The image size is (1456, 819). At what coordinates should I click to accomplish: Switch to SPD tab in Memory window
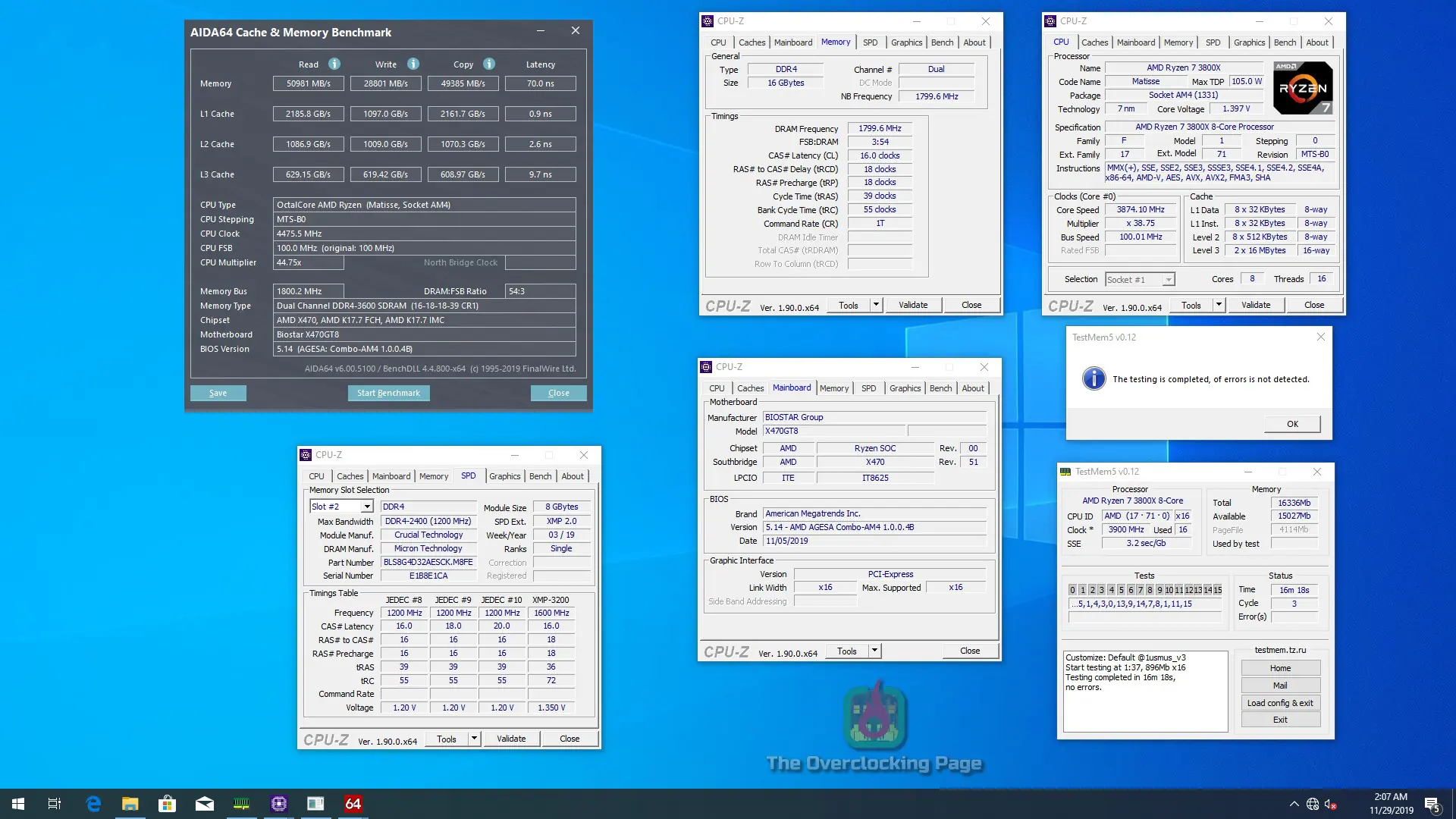[x=870, y=42]
